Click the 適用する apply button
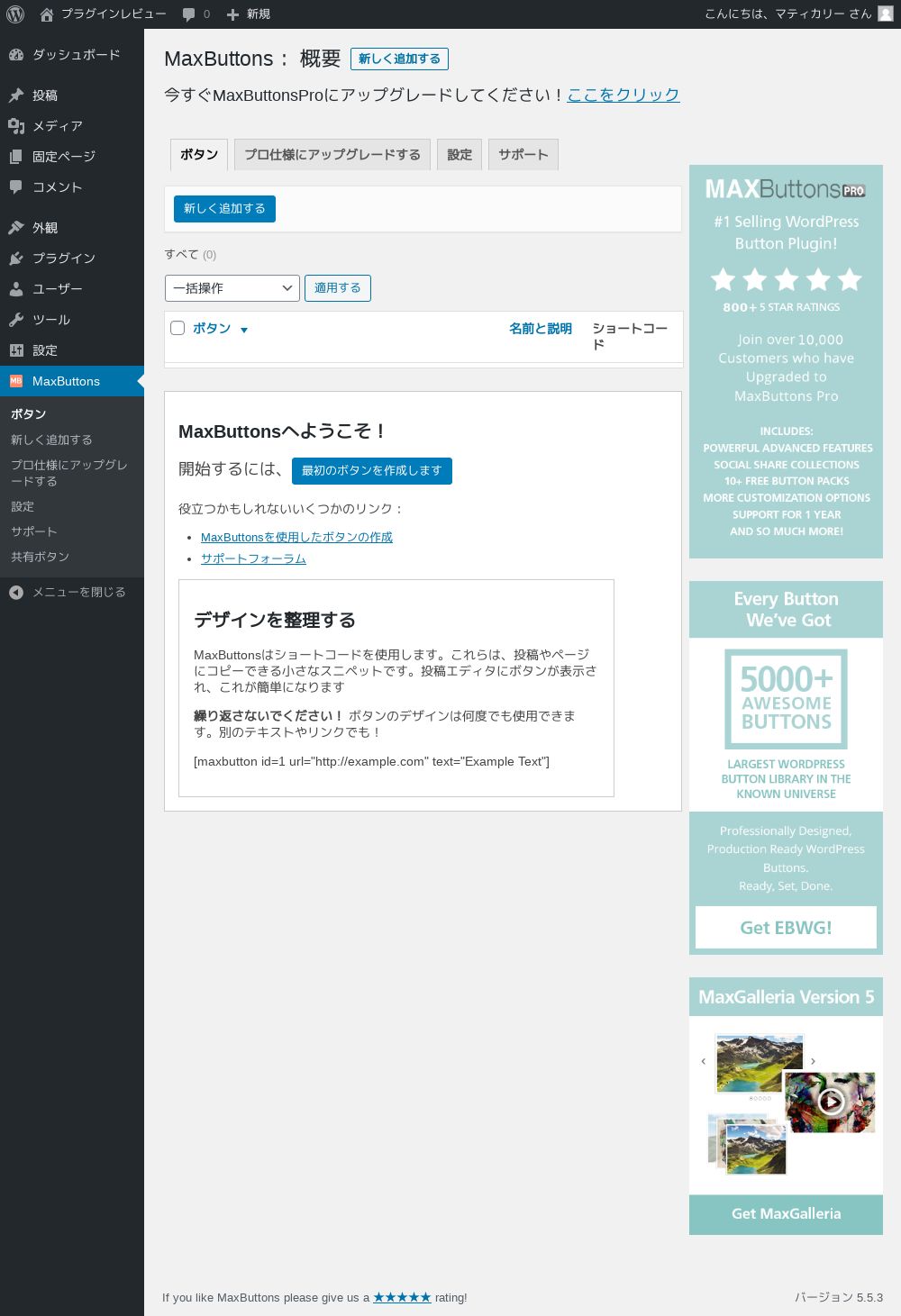Viewport: 901px width, 1316px height. (x=338, y=288)
